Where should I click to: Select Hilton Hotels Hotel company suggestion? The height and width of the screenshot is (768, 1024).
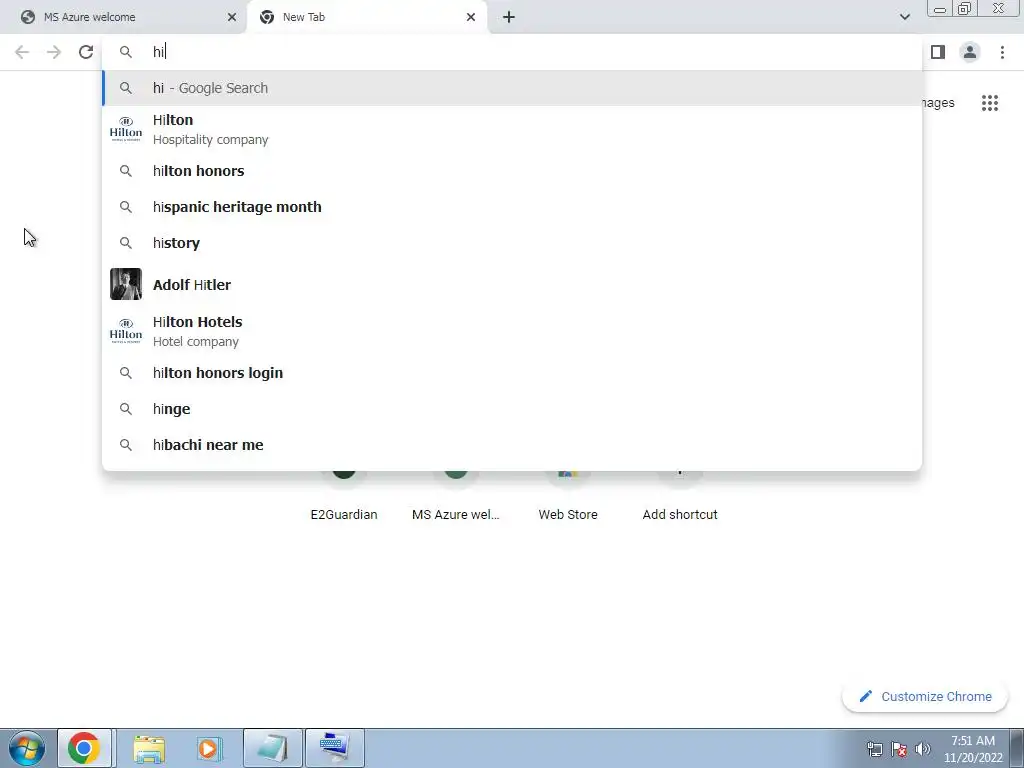pyautogui.click(x=513, y=331)
